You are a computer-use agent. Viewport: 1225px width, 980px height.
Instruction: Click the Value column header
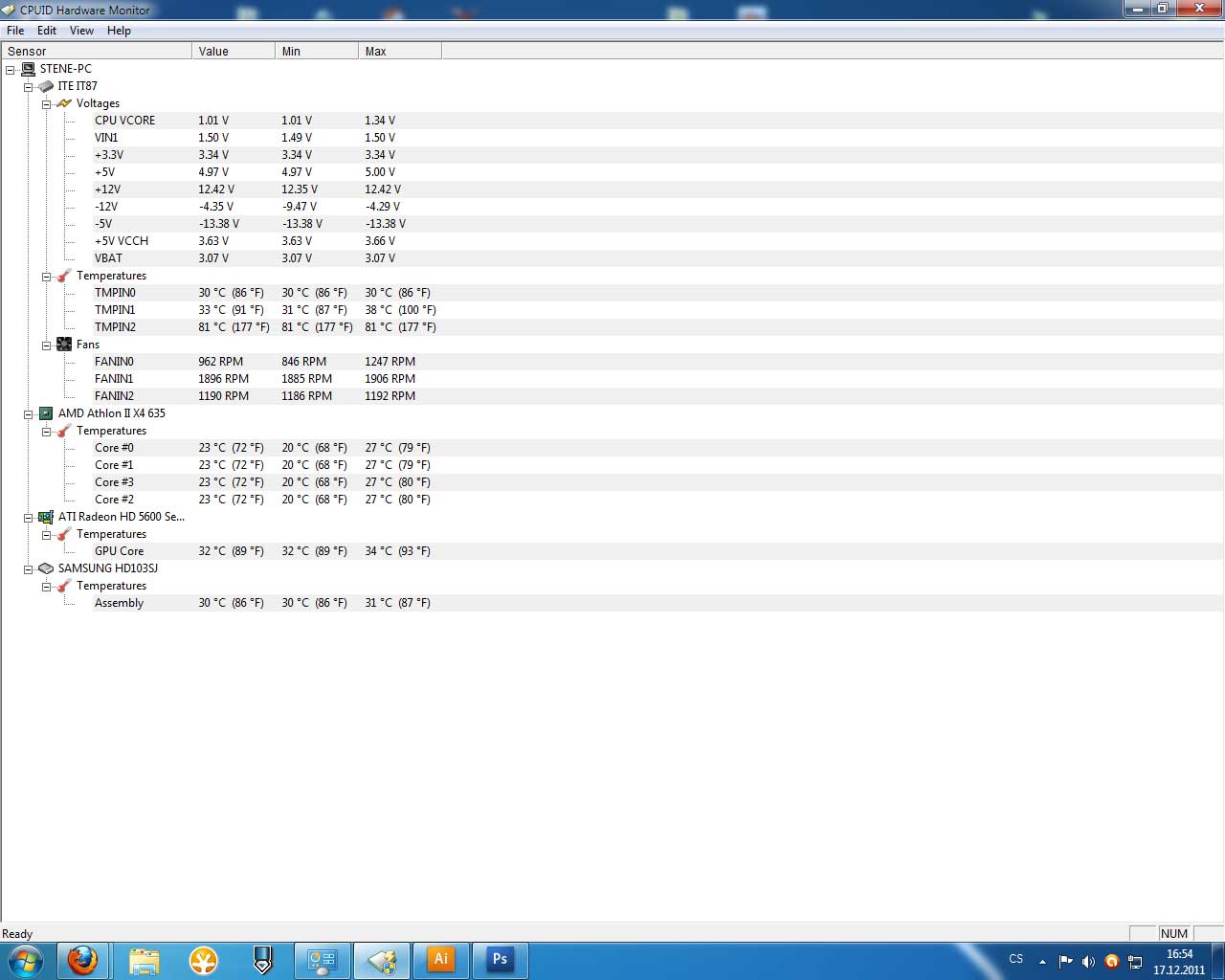(234, 52)
